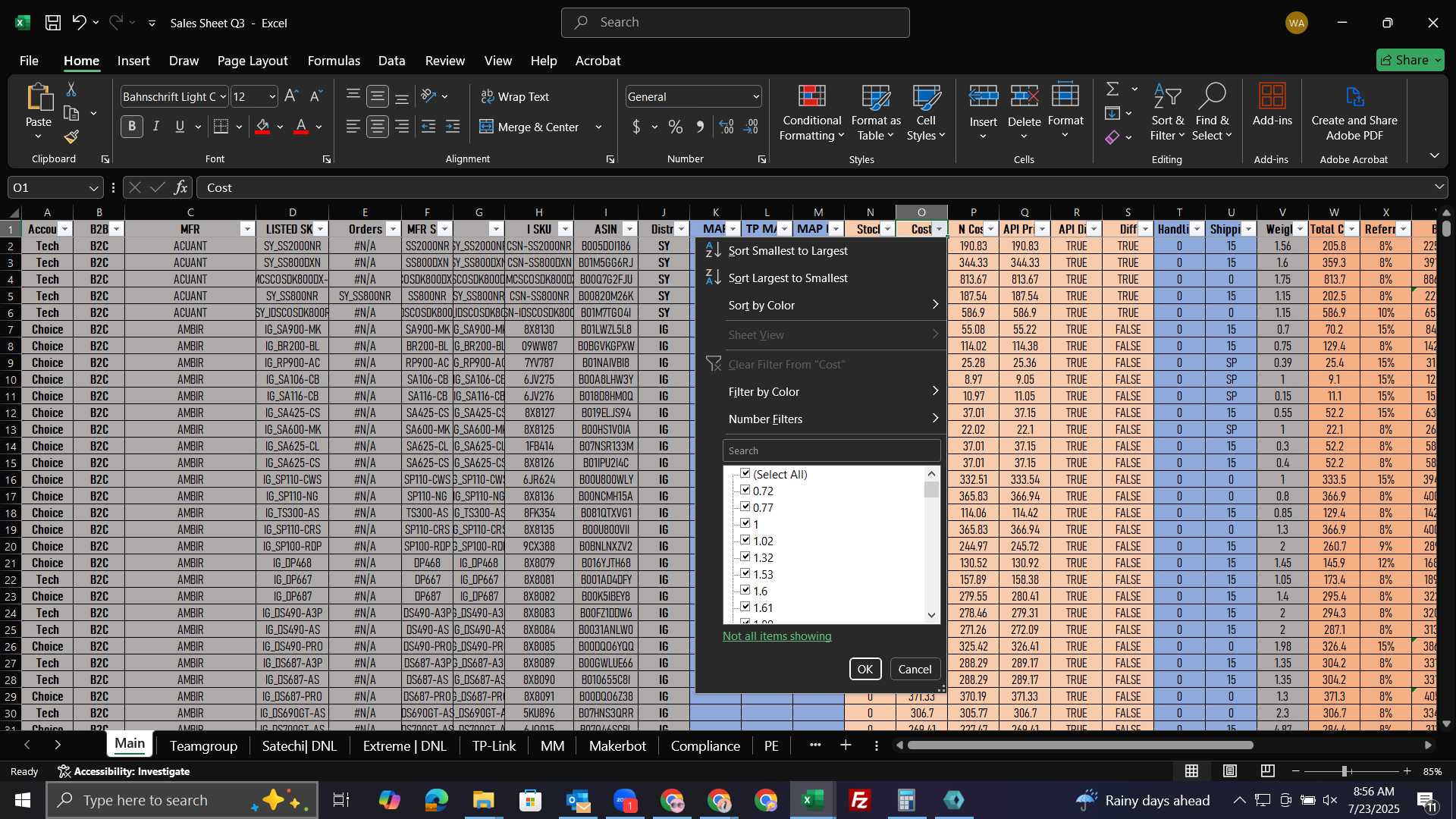Uncheck the 1.61 filter value
The width and height of the screenshot is (1456, 819).
coord(745,607)
